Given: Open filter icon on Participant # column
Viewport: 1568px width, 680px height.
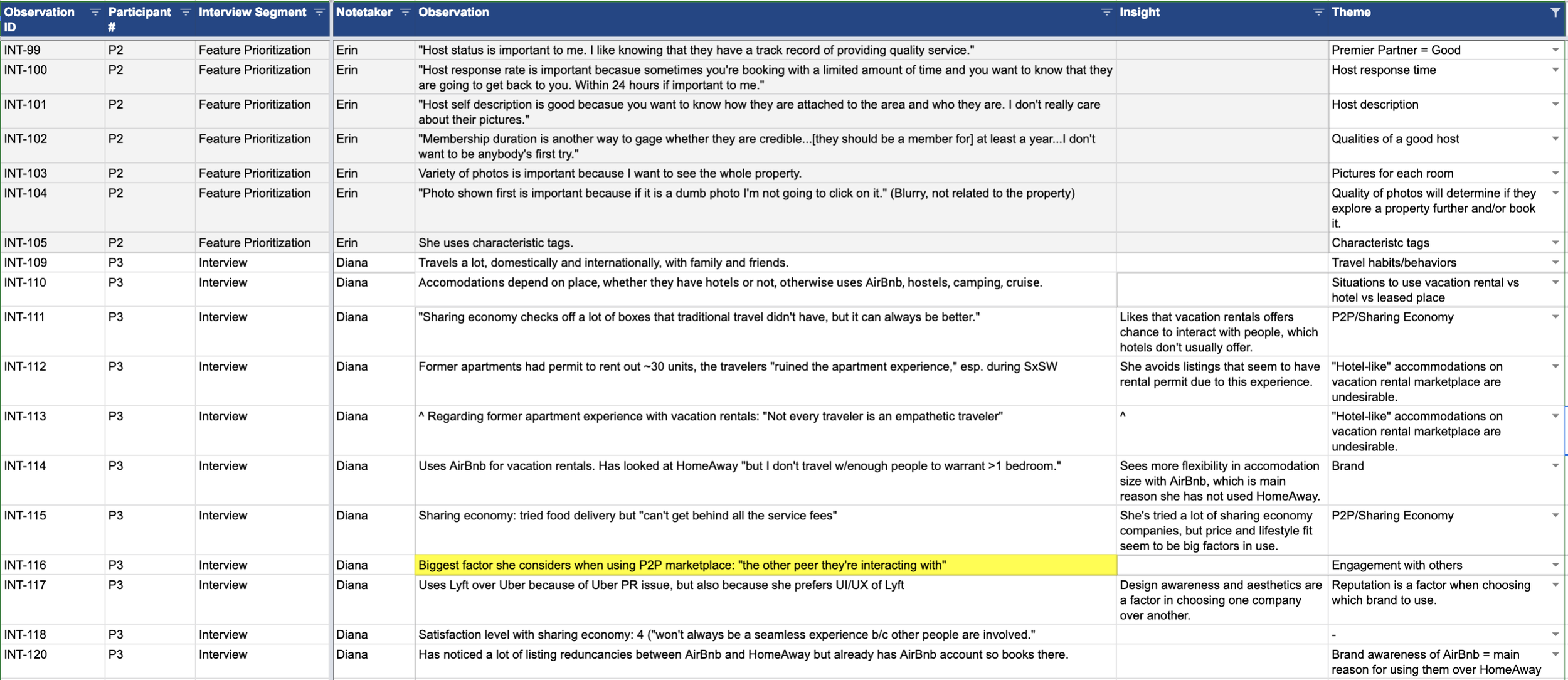Looking at the screenshot, I should coord(185,13).
